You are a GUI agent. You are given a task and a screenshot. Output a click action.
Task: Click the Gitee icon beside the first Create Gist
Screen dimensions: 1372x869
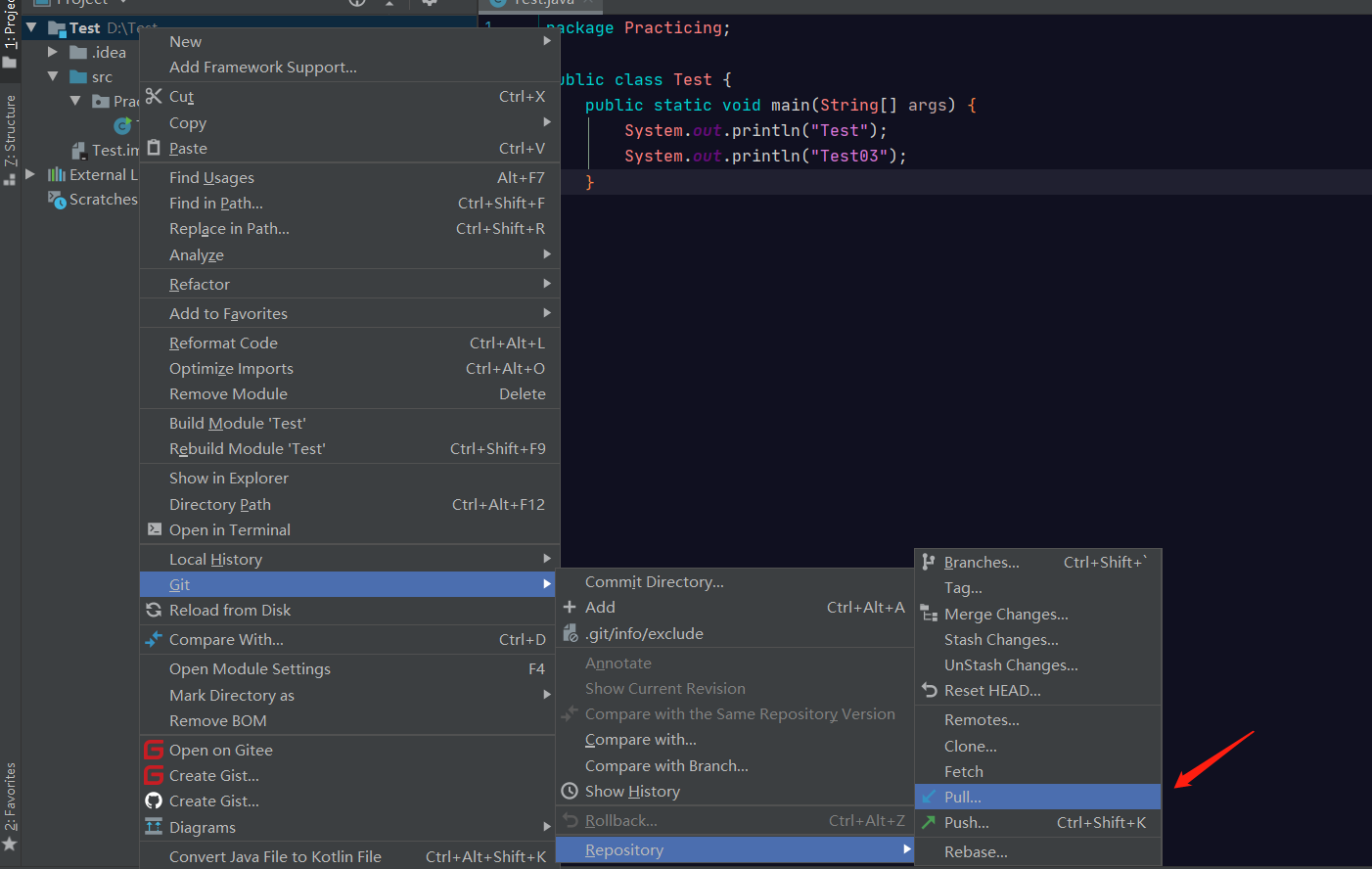click(x=154, y=775)
